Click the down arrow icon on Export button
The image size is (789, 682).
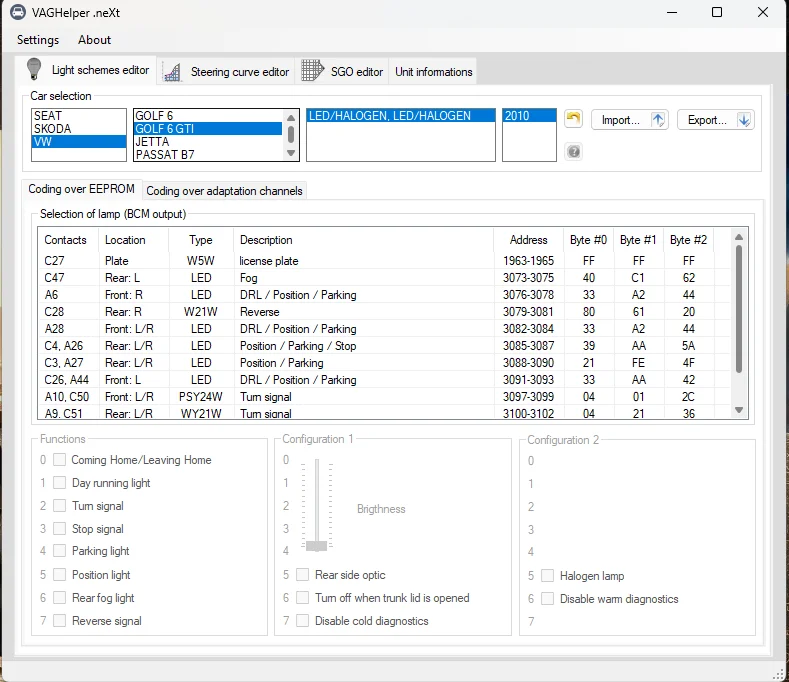[x=744, y=120]
